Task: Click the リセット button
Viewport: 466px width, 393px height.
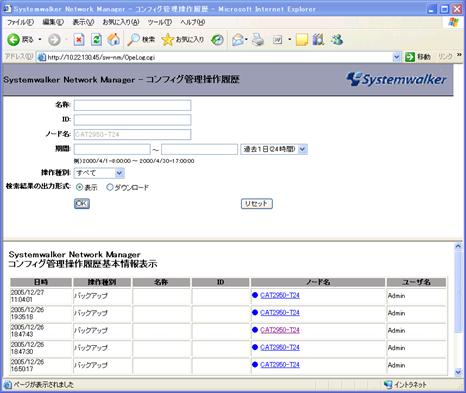Action: [x=257, y=204]
